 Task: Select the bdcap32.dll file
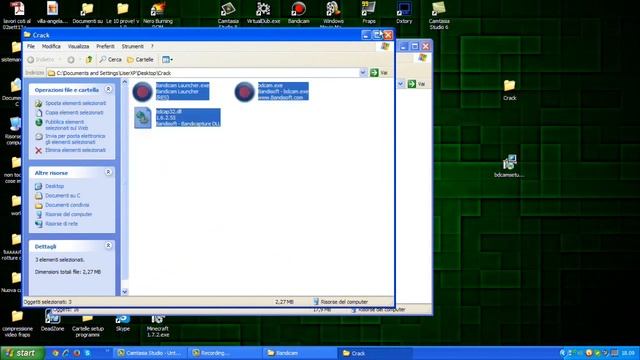(x=177, y=118)
